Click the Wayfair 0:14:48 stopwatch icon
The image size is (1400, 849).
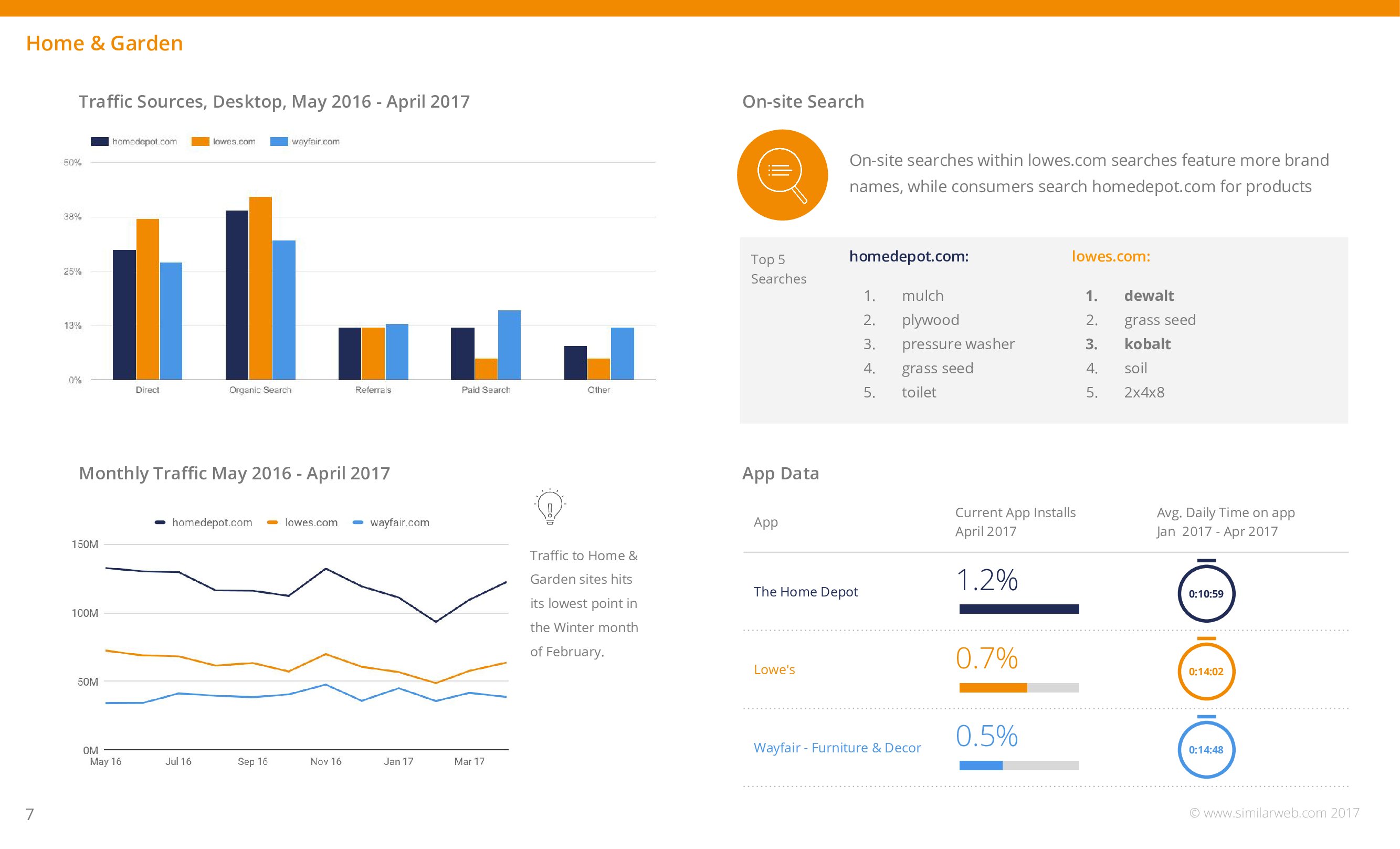(1206, 749)
